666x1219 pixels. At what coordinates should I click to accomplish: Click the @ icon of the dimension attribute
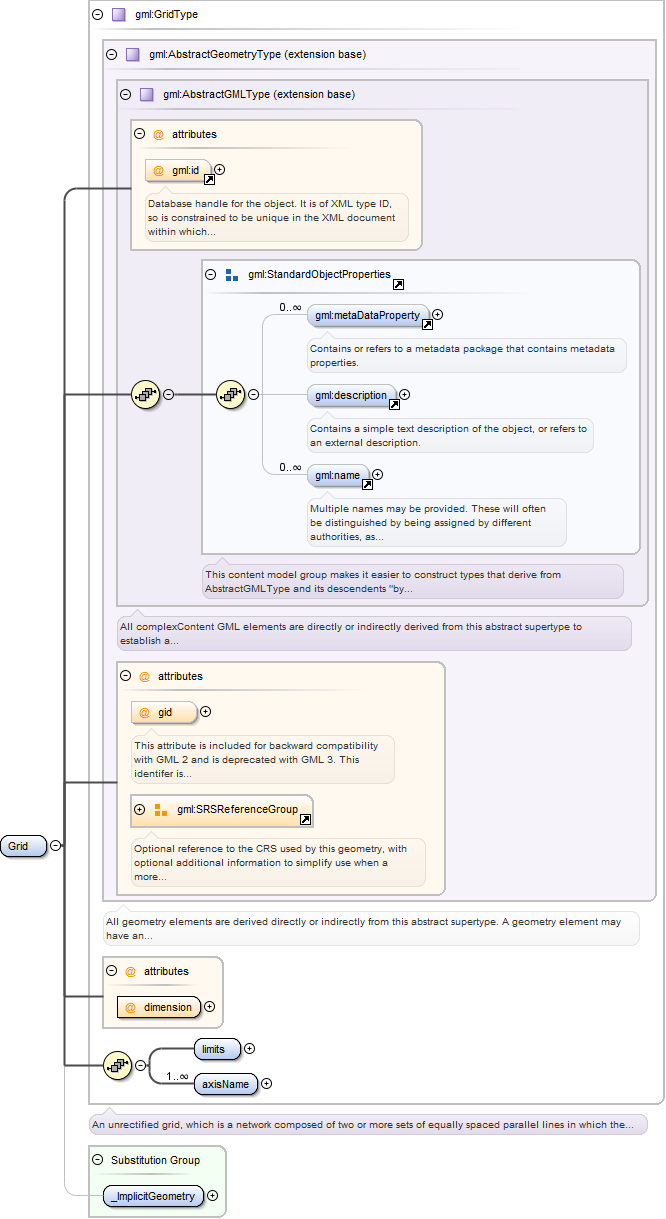pos(130,1007)
